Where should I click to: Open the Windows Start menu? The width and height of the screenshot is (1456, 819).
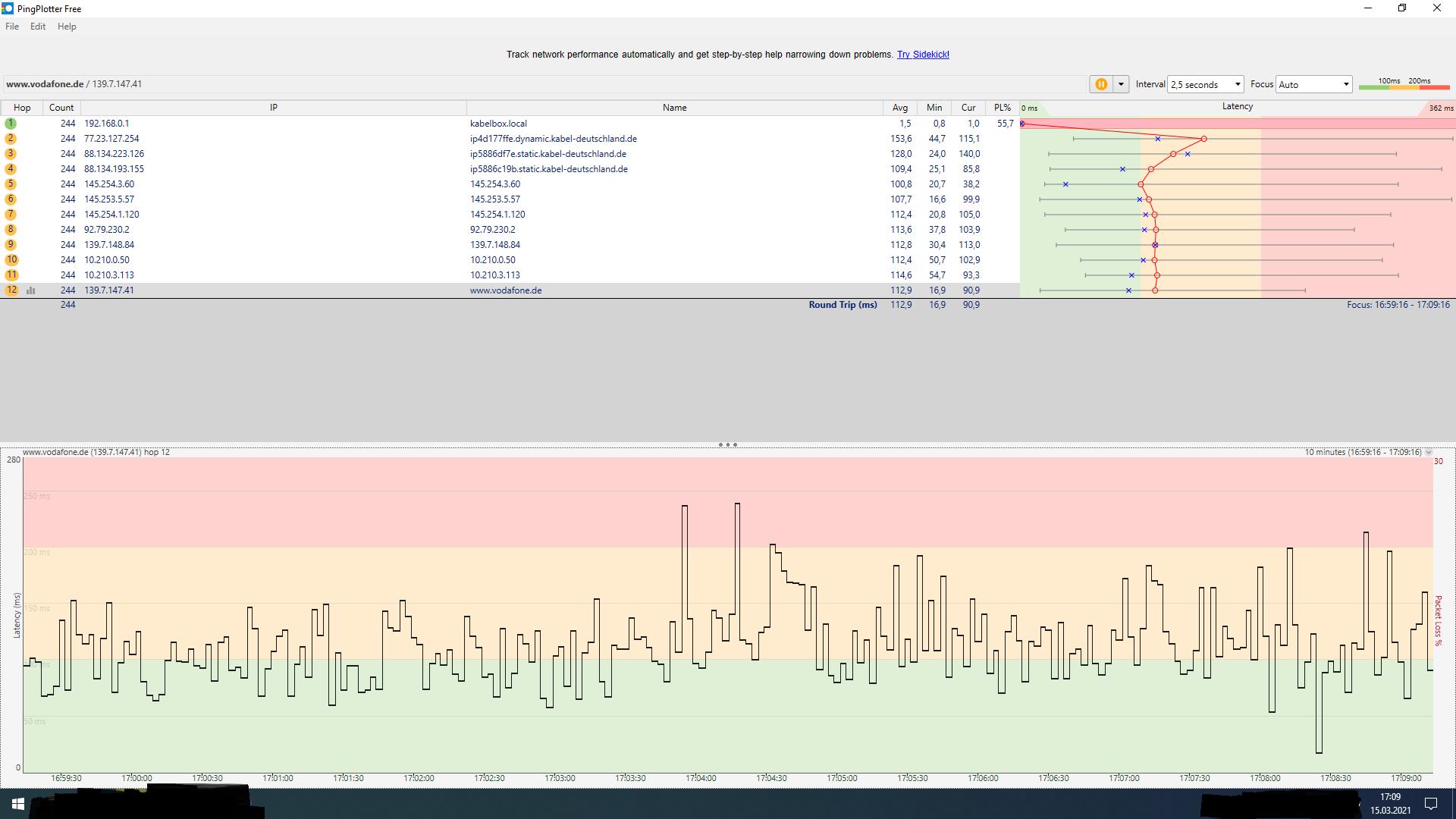(x=18, y=804)
